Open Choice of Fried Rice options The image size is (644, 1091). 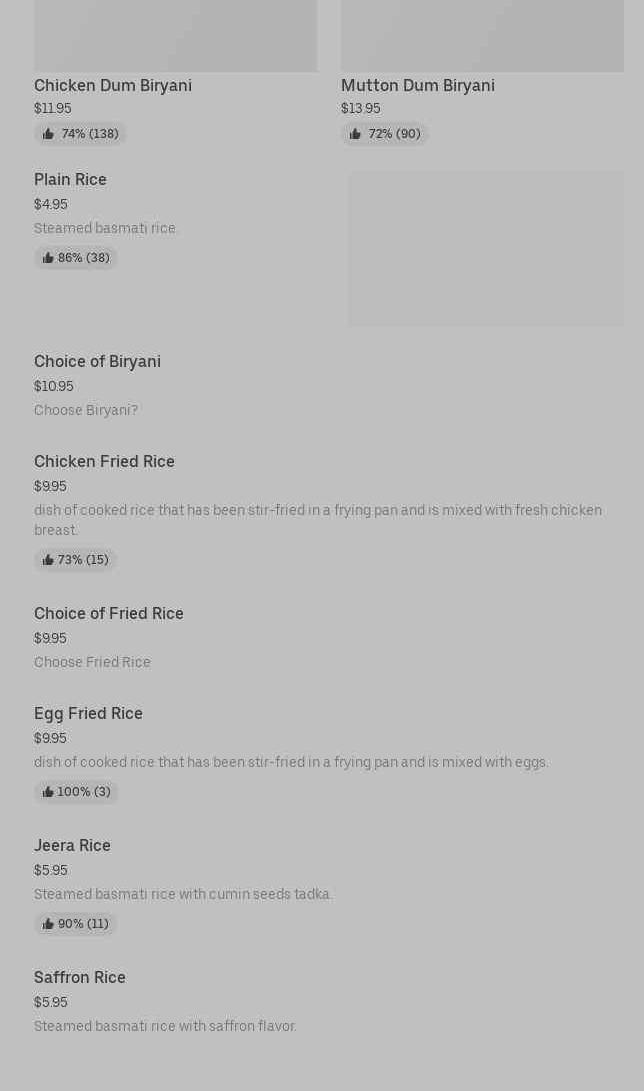(x=108, y=614)
